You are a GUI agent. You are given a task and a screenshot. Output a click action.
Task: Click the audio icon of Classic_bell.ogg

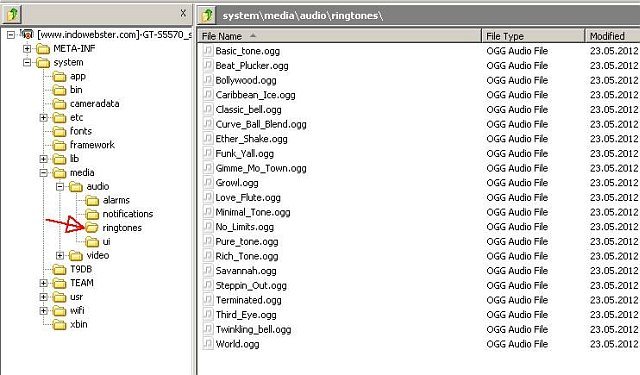[x=208, y=109]
